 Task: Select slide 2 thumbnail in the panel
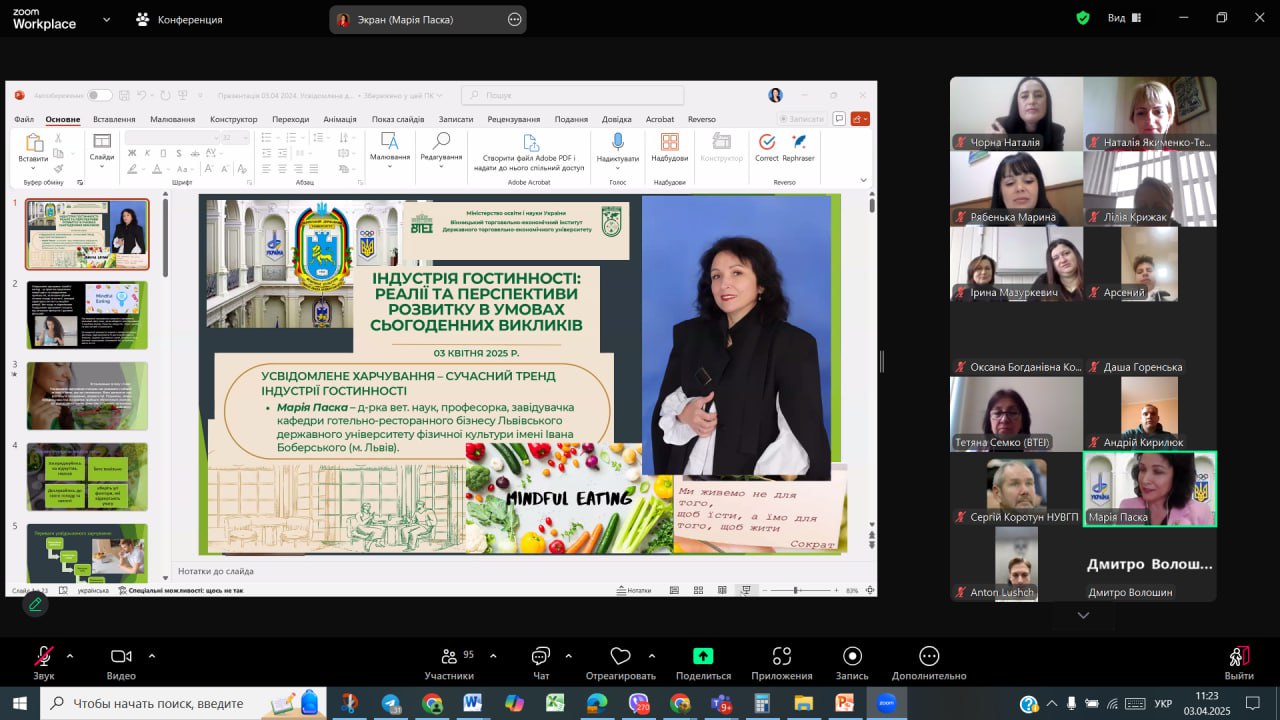pyautogui.click(x=87, y=315)
